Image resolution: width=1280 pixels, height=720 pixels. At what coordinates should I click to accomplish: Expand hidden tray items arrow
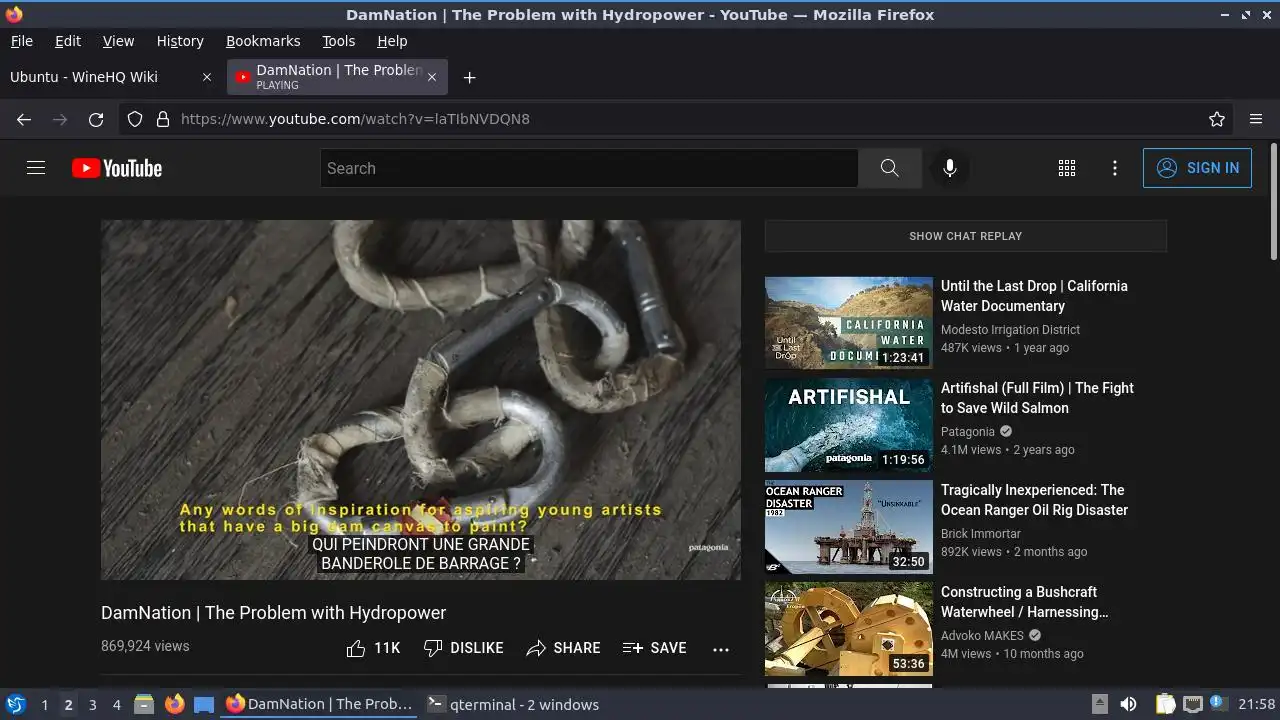coord(1099,704)
